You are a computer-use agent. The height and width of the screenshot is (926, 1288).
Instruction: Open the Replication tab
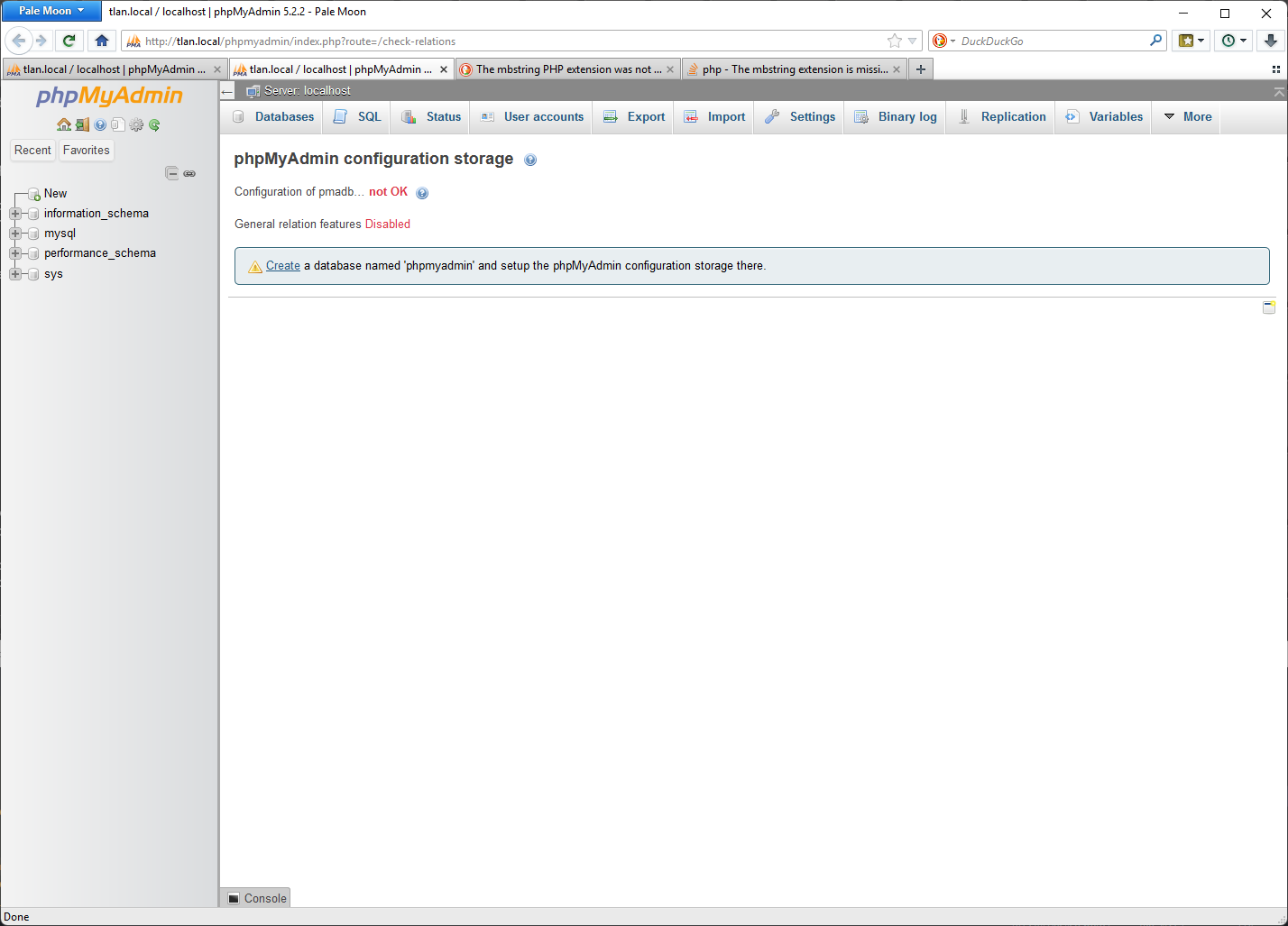1001,117
